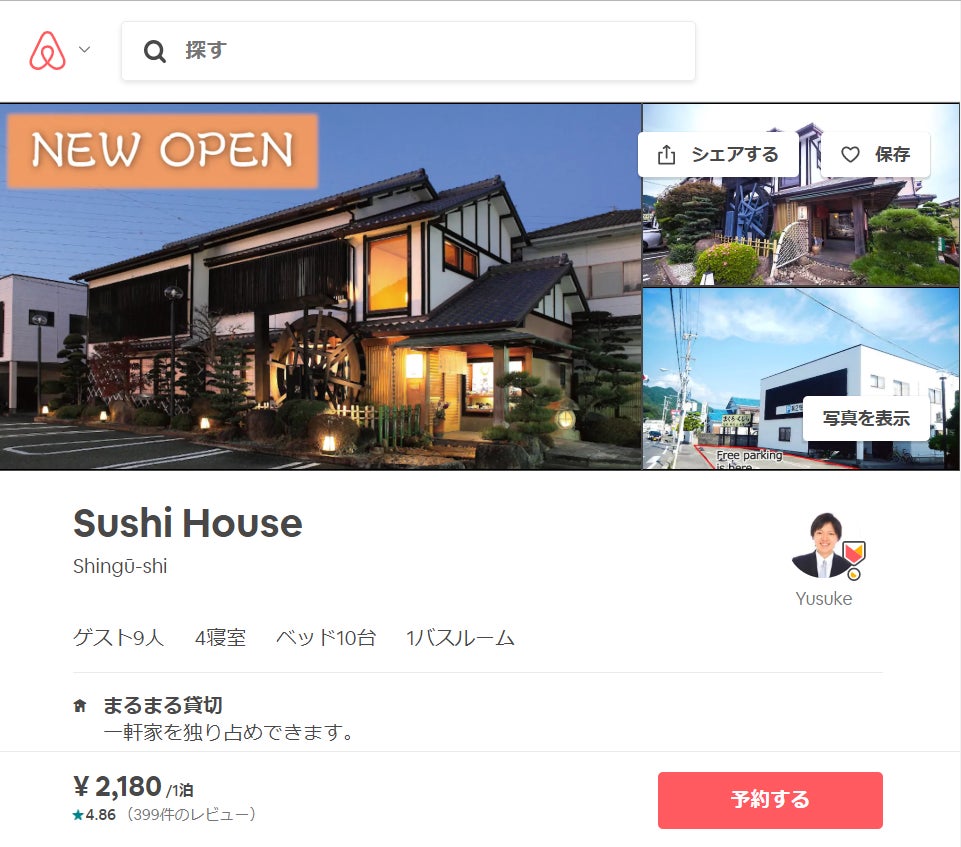Click the house icon beside まるまる貸切

[x=80, y=705]
